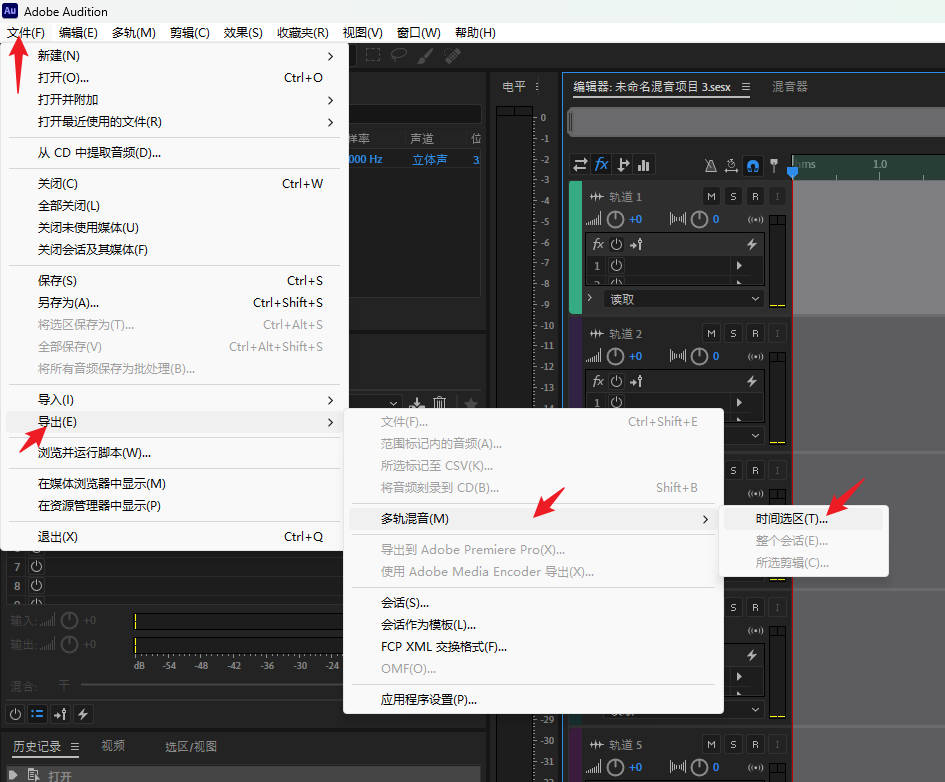
Task: Click 从 CD 中提取音频(D)...
Action: tap(175, 153)
